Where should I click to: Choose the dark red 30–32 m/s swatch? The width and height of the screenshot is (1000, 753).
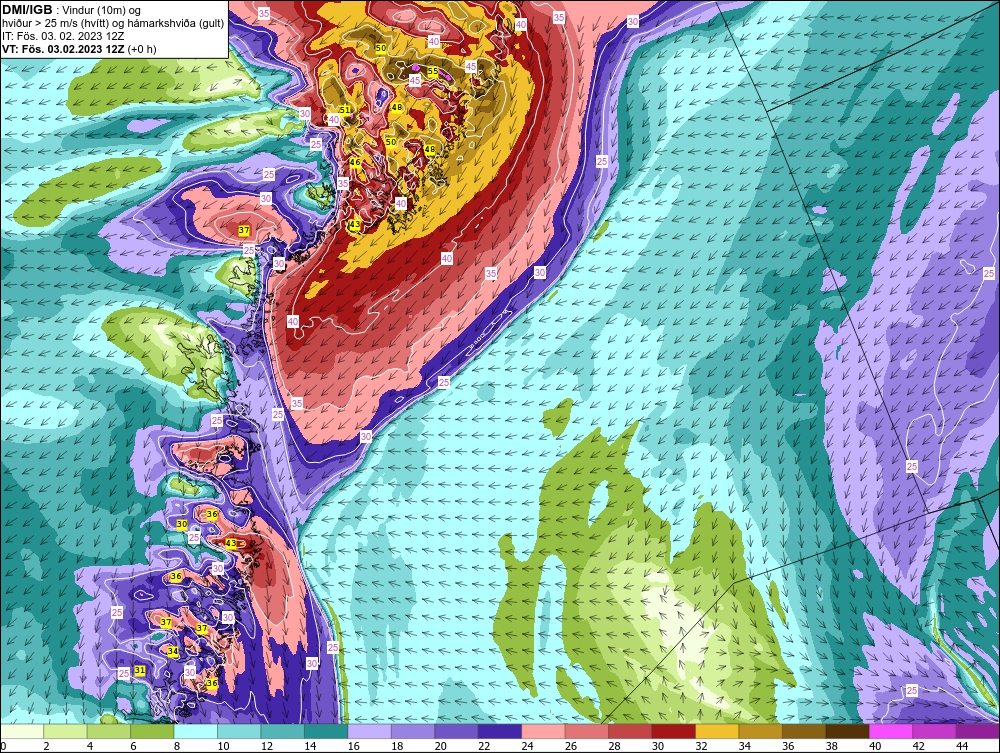(673, 731)
